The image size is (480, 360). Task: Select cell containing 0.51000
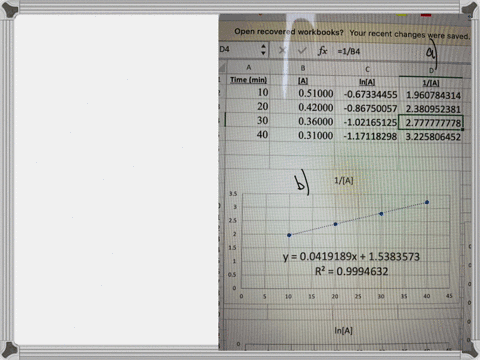302,93
